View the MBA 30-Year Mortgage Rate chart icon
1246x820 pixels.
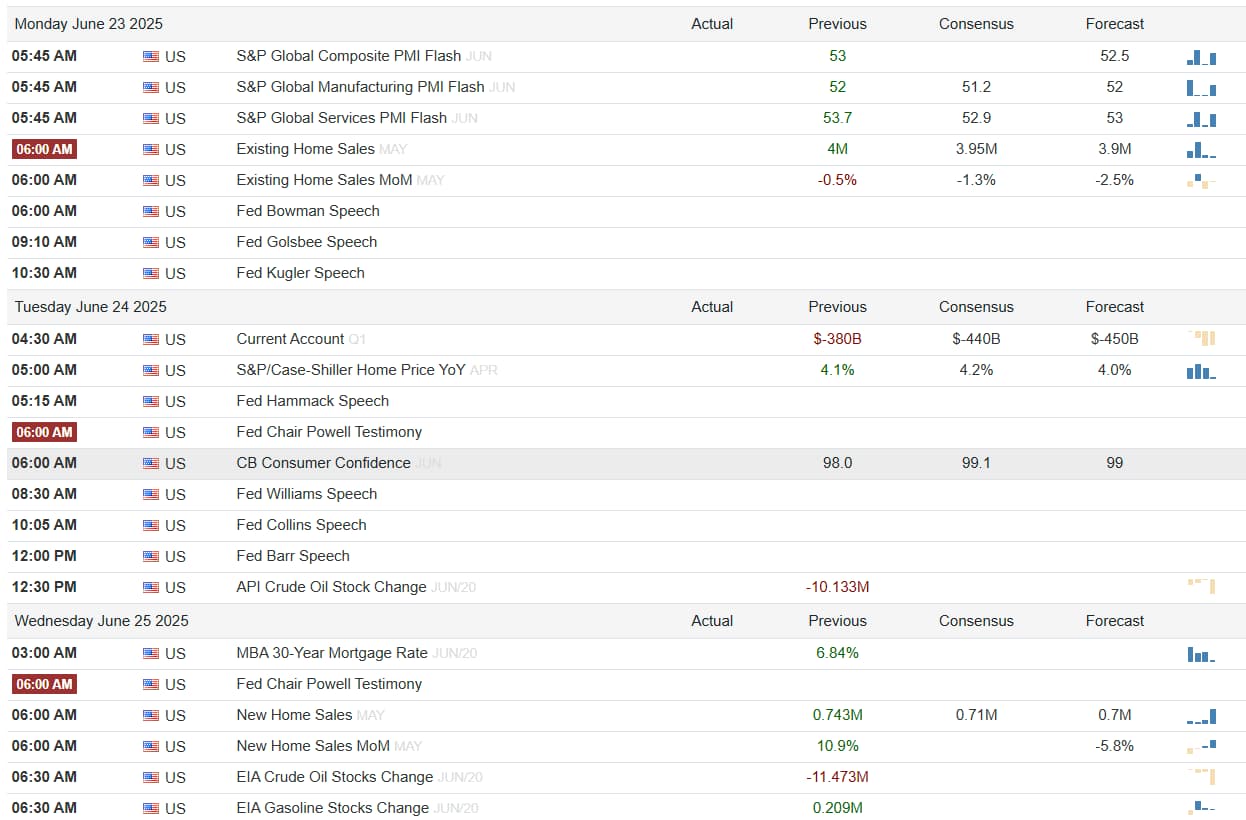[x=1201, y=654]
